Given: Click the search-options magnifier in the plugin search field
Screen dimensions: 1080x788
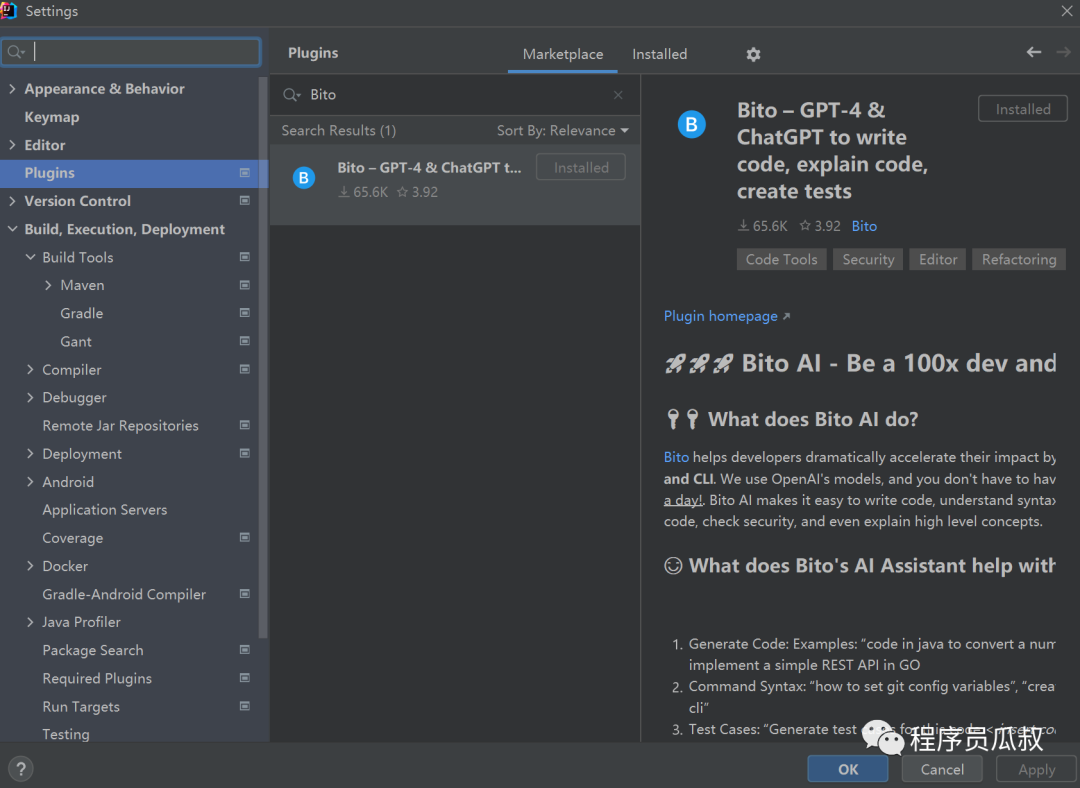Looking at the screenshot, I should coord(292,95).
